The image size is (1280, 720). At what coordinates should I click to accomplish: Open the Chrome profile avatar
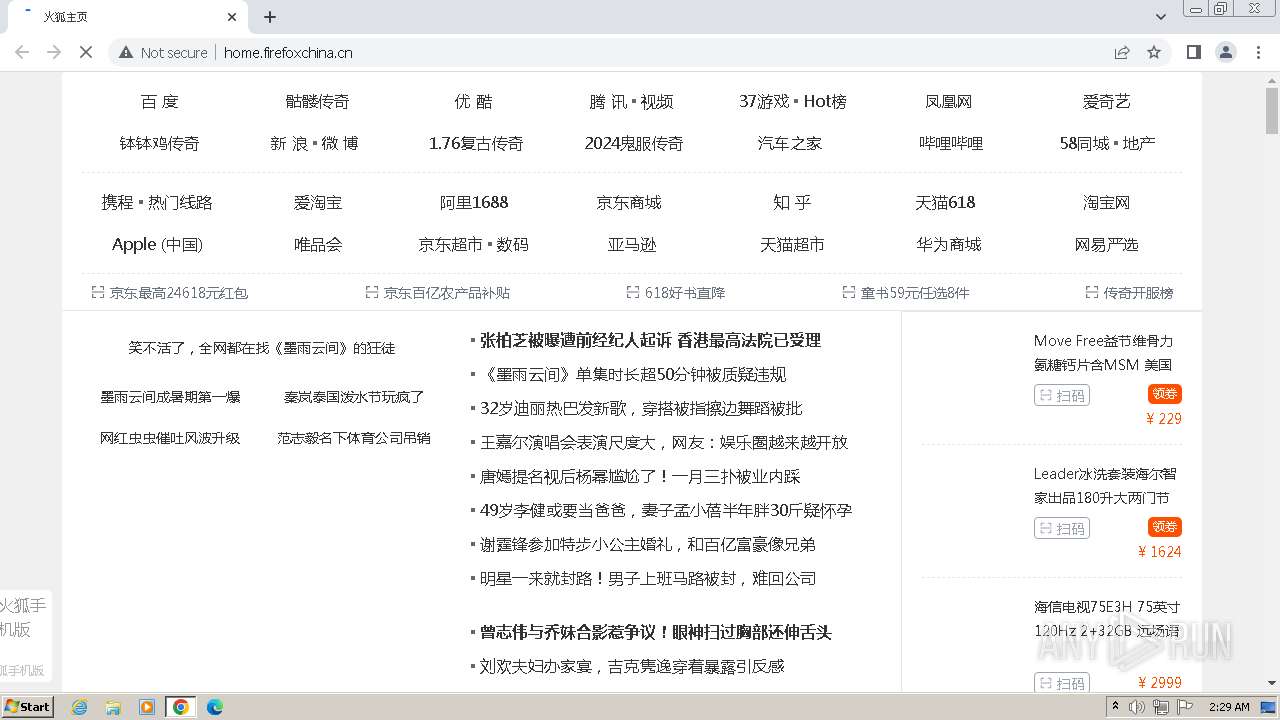coord(1226,52)
